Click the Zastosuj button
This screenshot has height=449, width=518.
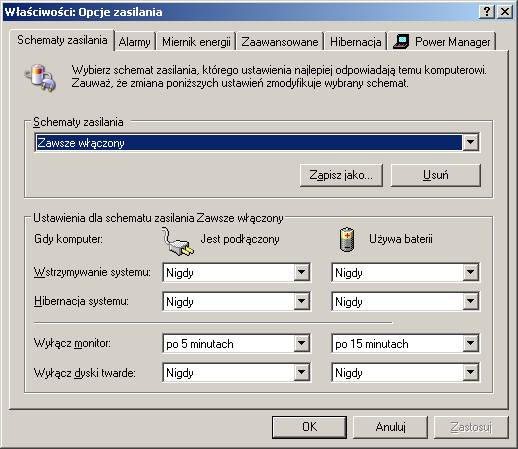471,427
